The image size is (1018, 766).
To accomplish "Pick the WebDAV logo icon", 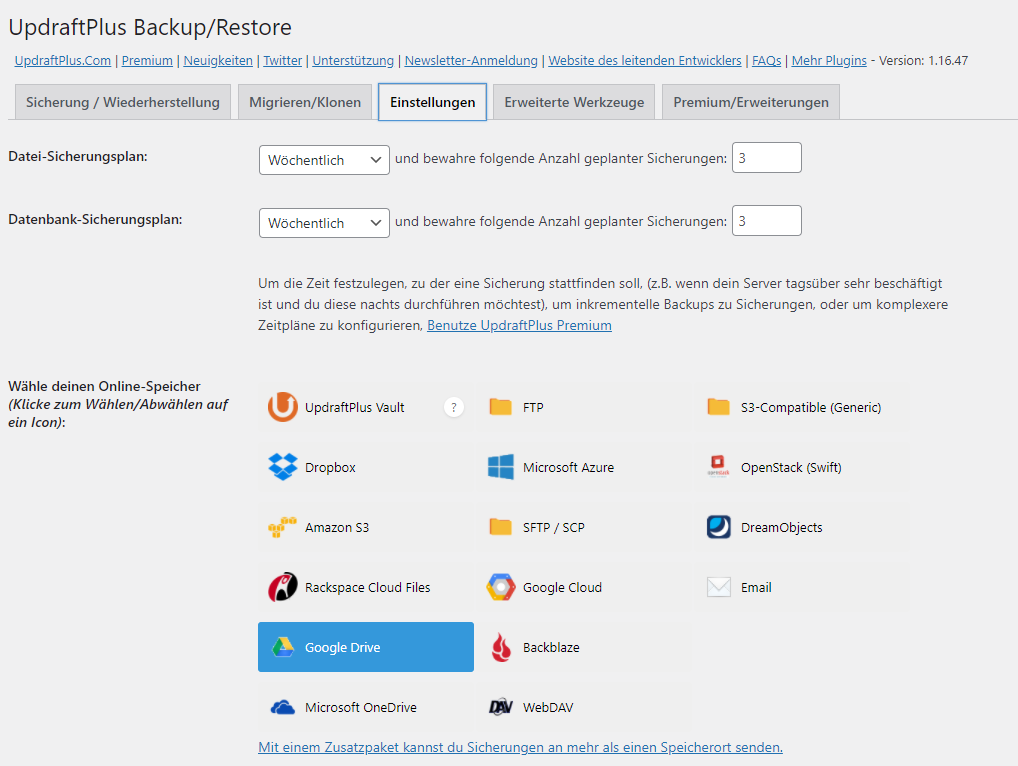I will coord(501,707).
